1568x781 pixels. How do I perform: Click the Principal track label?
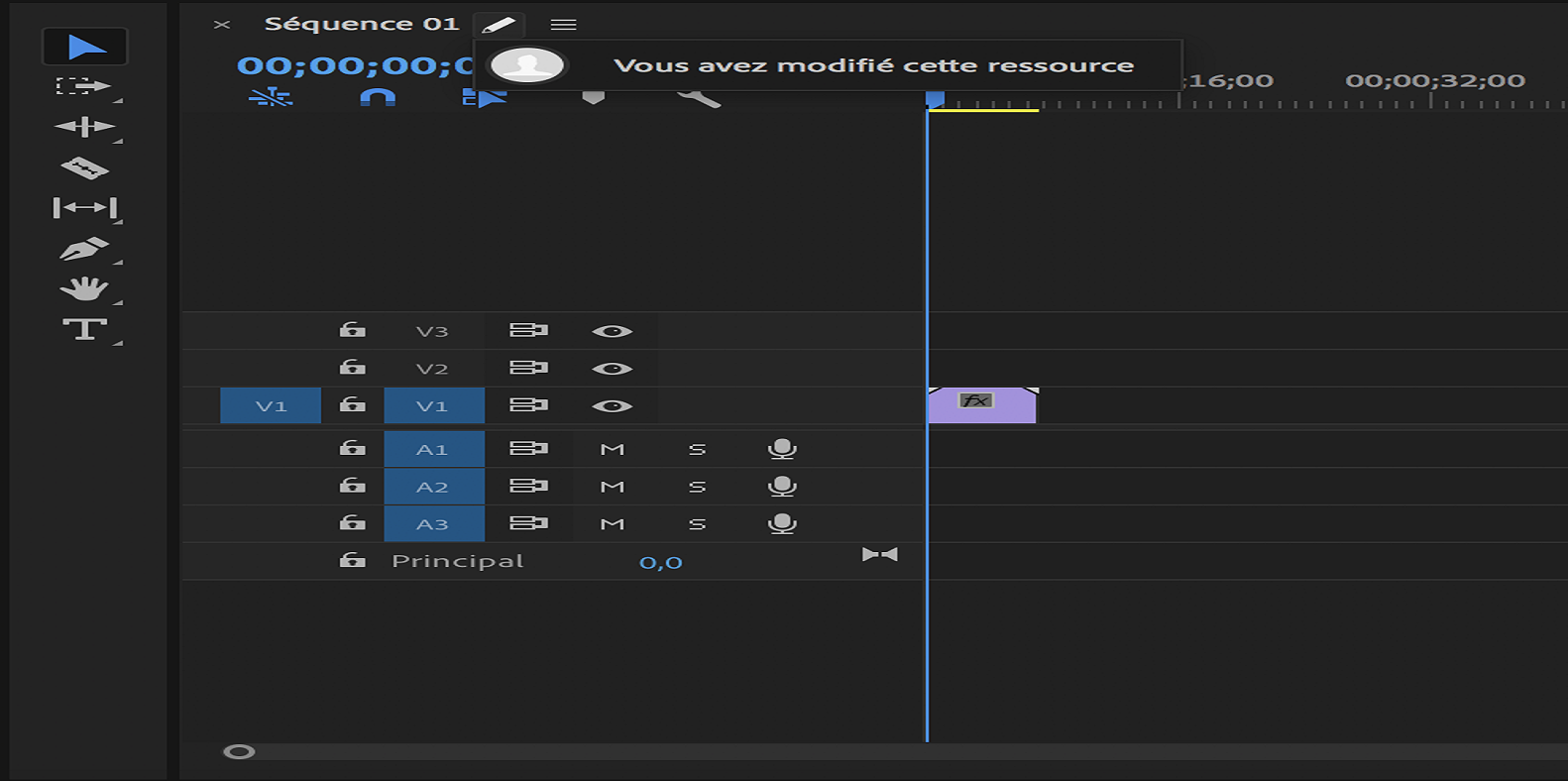click(x=457, y=561)
